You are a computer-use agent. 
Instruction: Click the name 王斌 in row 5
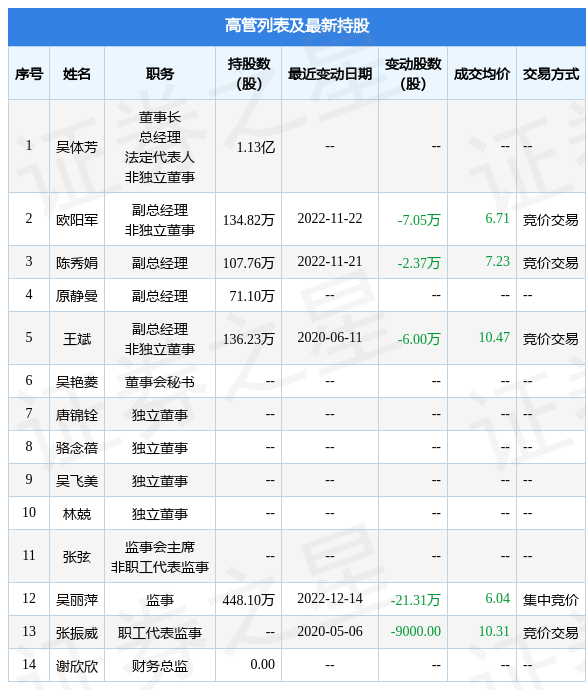tap(77, 339)
